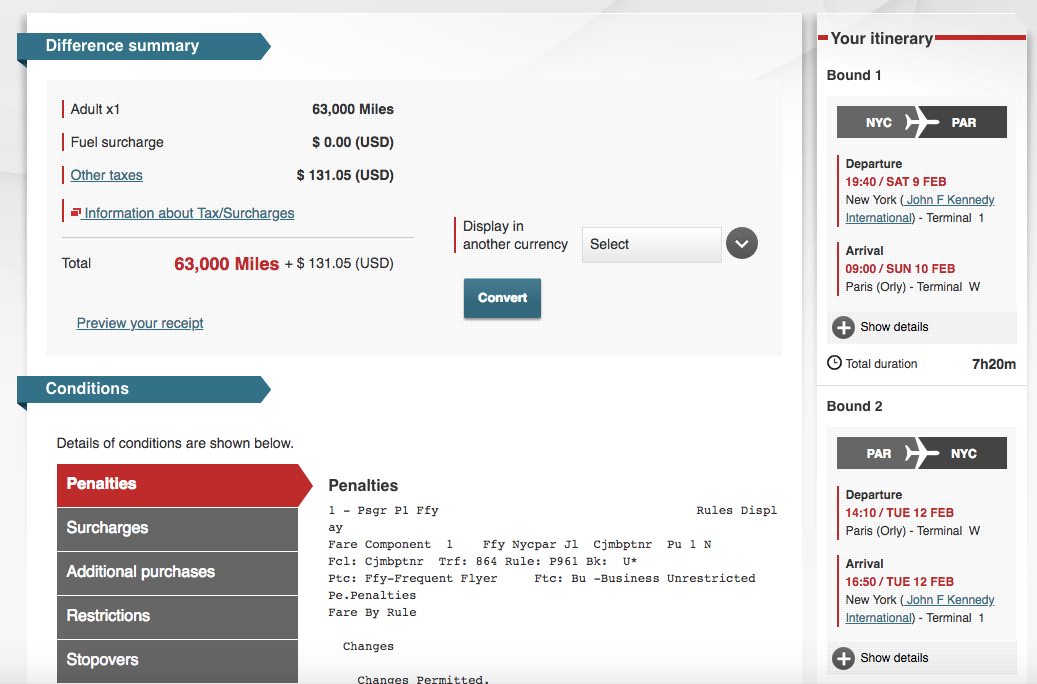Click the plus icon in Bound 1

coord(844,327)
